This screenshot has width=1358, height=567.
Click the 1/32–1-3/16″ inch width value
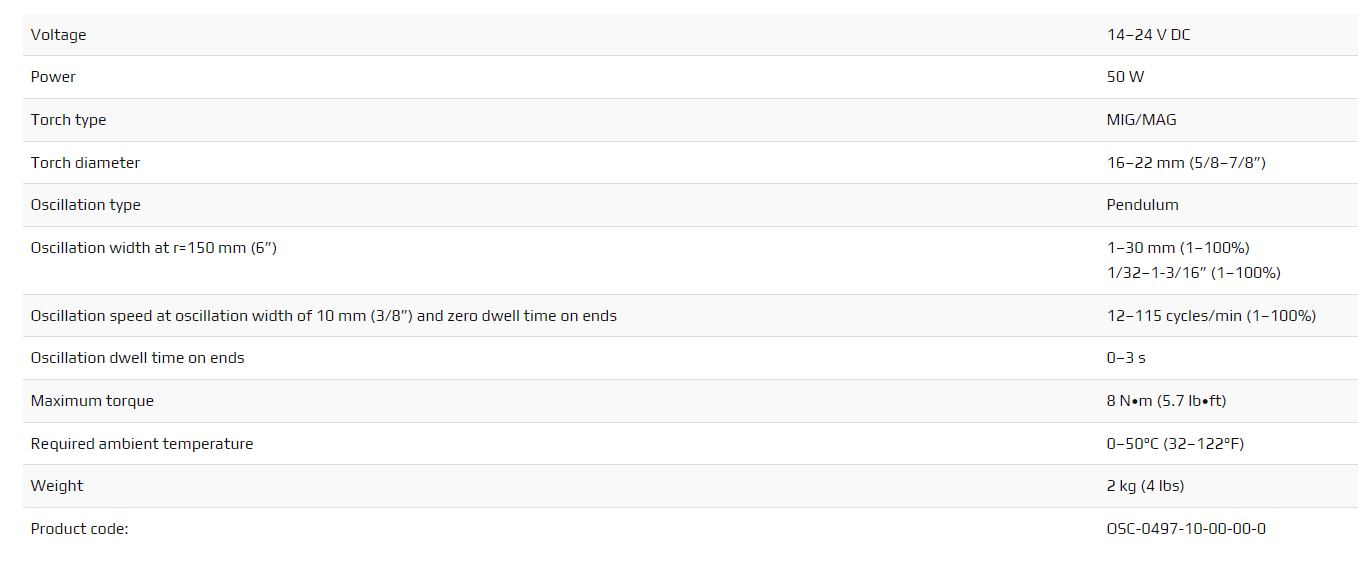(1193, 273)
